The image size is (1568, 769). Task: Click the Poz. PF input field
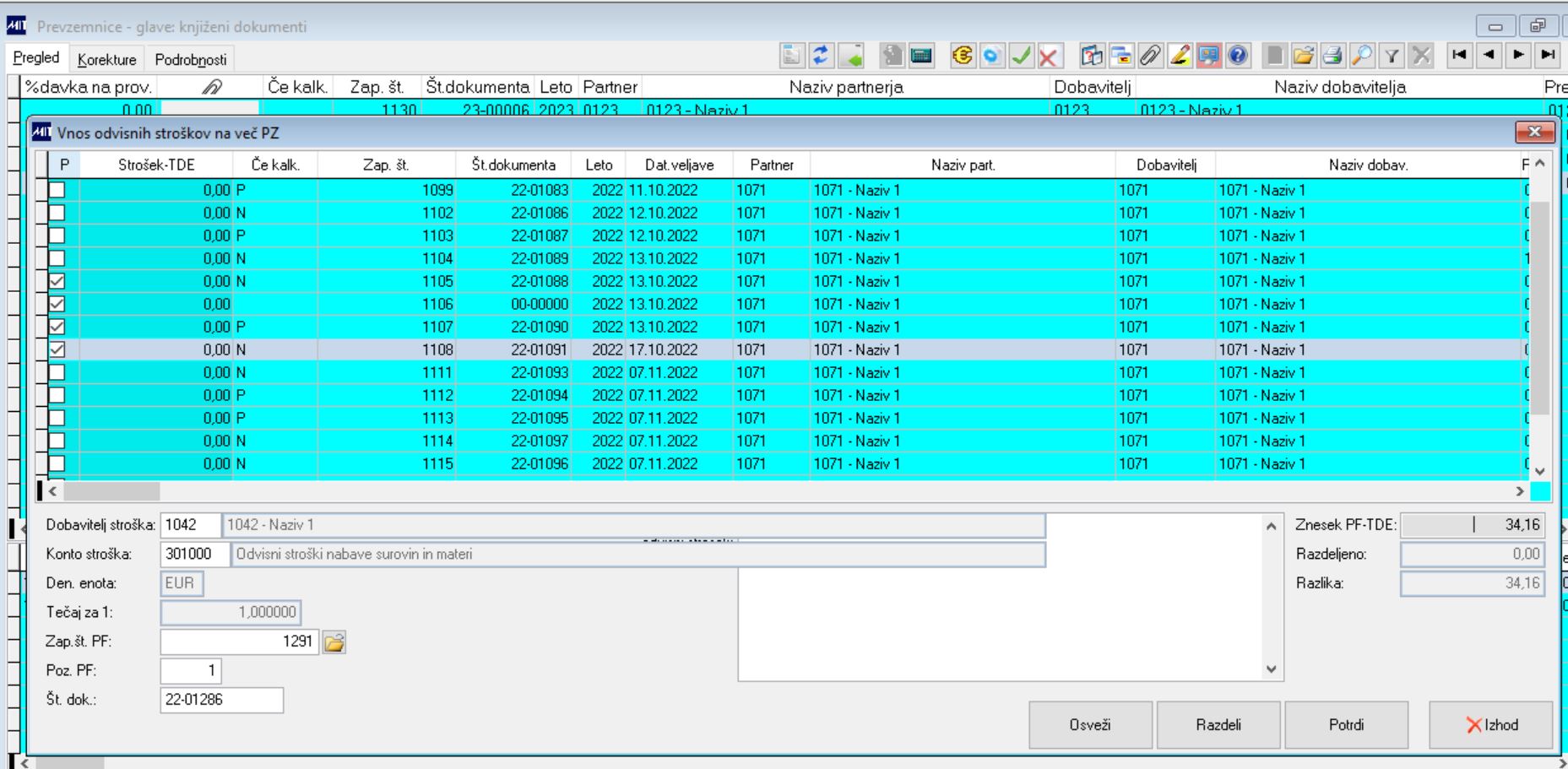[191, 671]
